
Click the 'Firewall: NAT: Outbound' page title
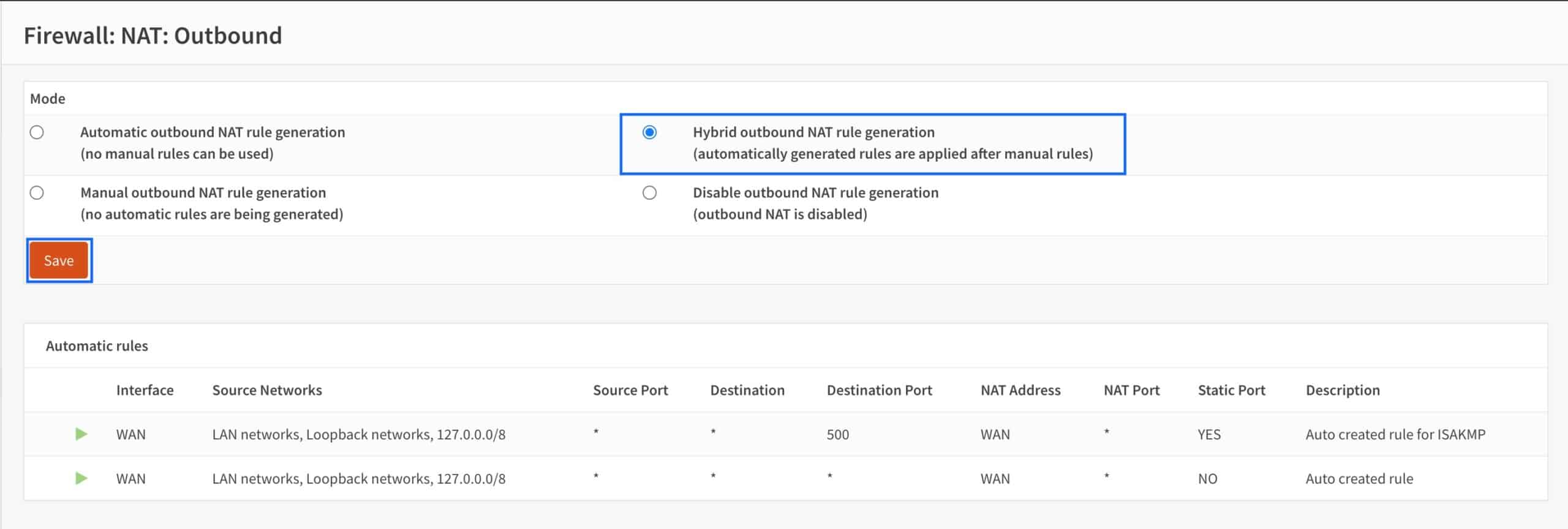[153, 36]
